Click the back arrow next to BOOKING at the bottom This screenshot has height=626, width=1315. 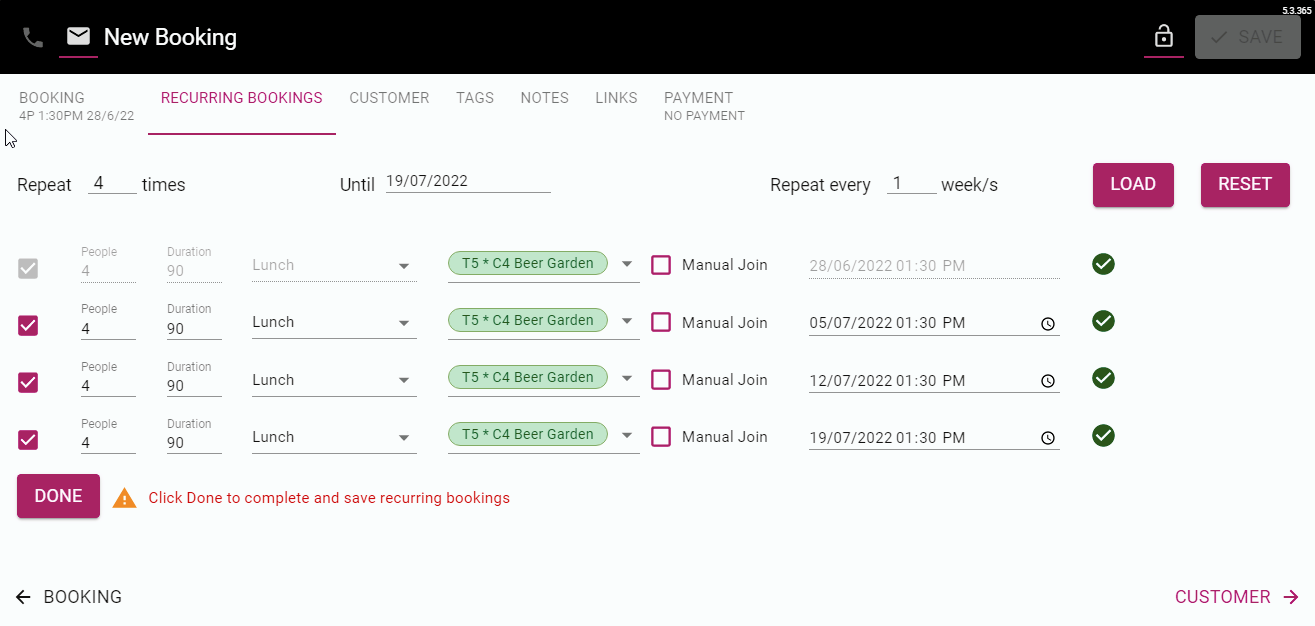(22, 596)
